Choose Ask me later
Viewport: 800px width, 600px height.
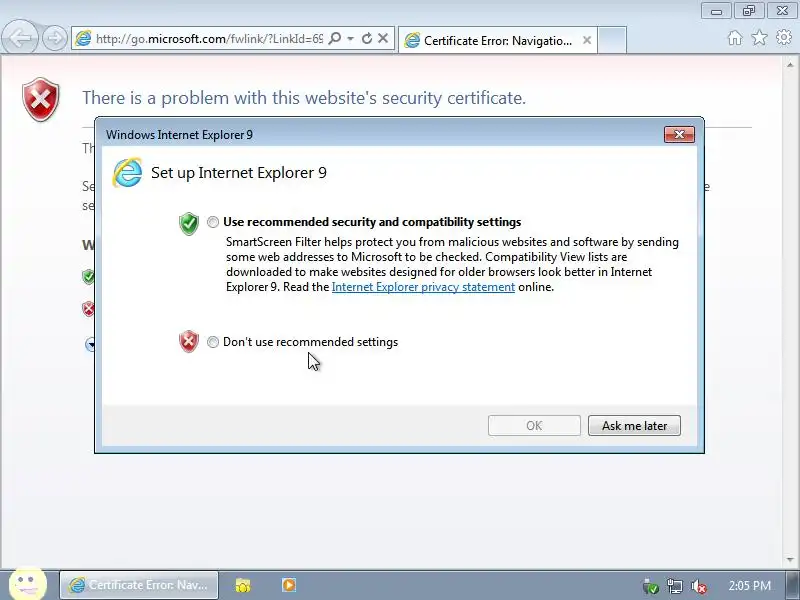click(x=634, y=426)
